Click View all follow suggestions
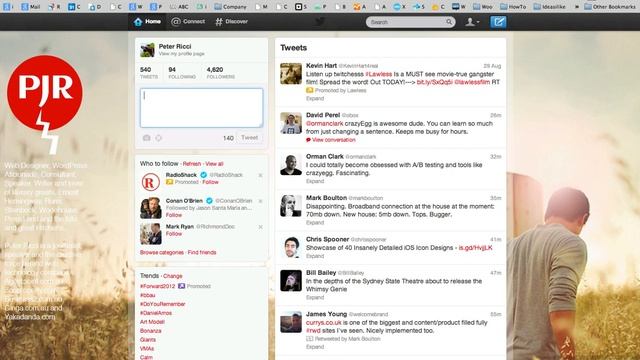640x360 pixels. 214,164
